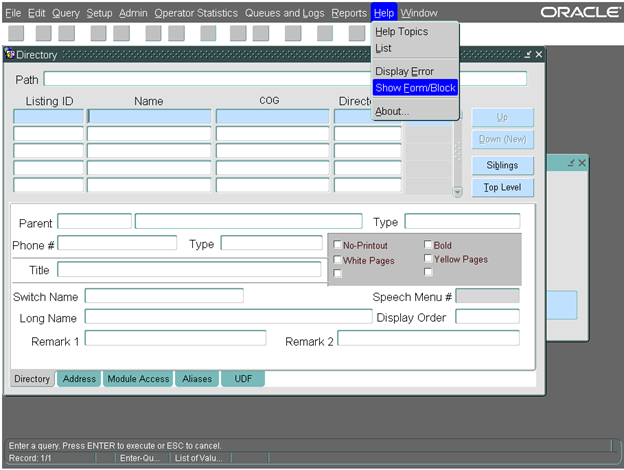Viewport: 624px width, 470px height.
Task: Click the Long Name input field
Action: coord(229,317)
